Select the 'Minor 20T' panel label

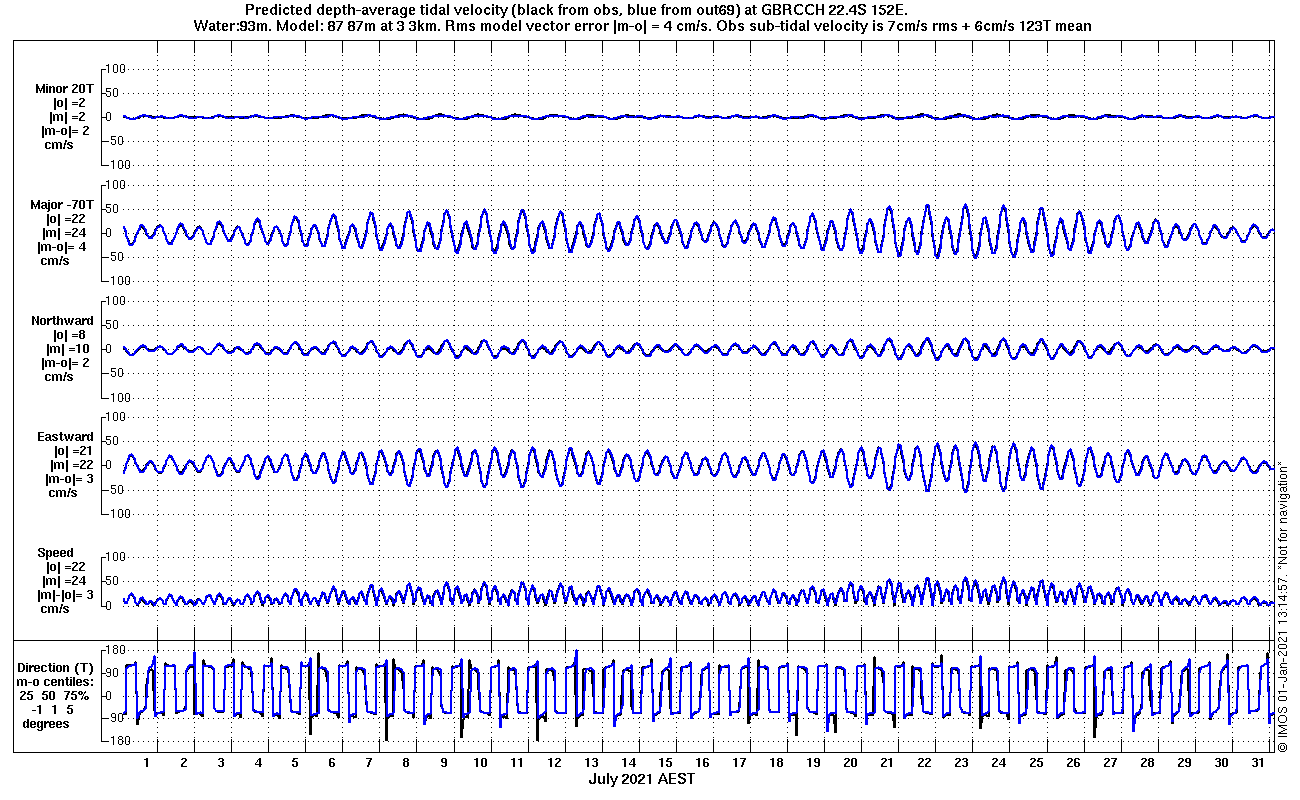coord(63,89)
